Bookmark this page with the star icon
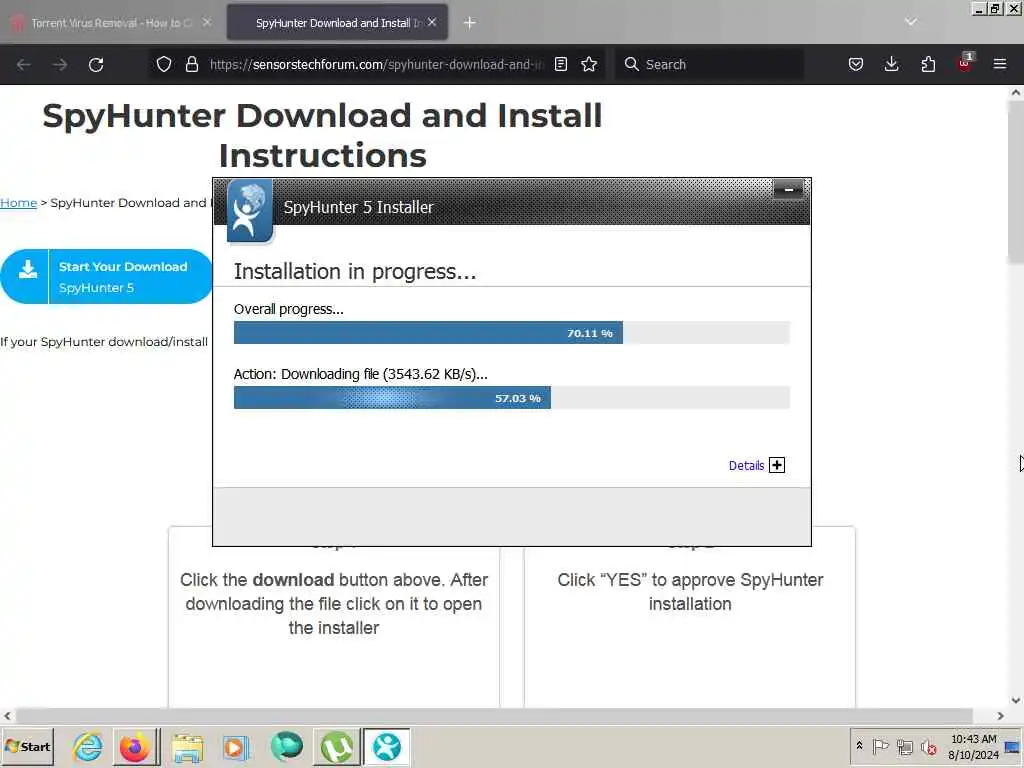1024x768 pixels. tap(589, 64)
